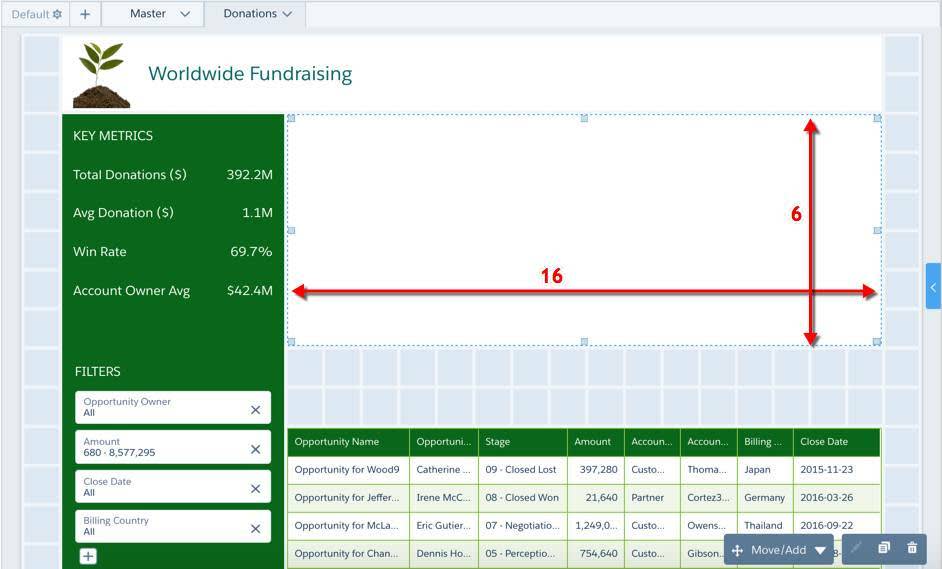Switch to the Donations tab
The width and height of the screenshot is (942, 569).
point(250,13)
